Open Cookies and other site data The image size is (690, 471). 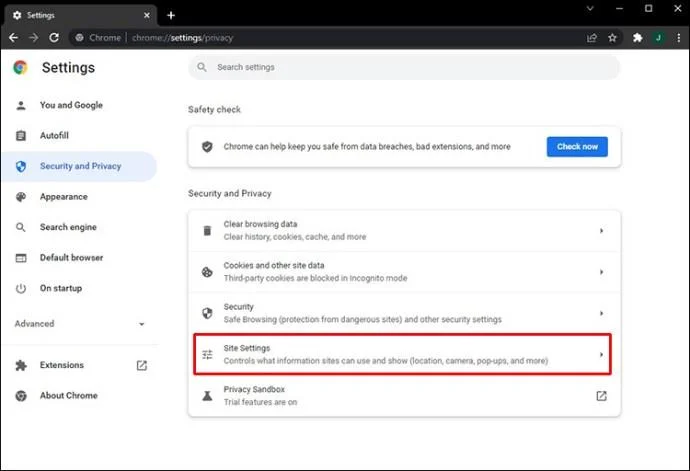point(404,272)
